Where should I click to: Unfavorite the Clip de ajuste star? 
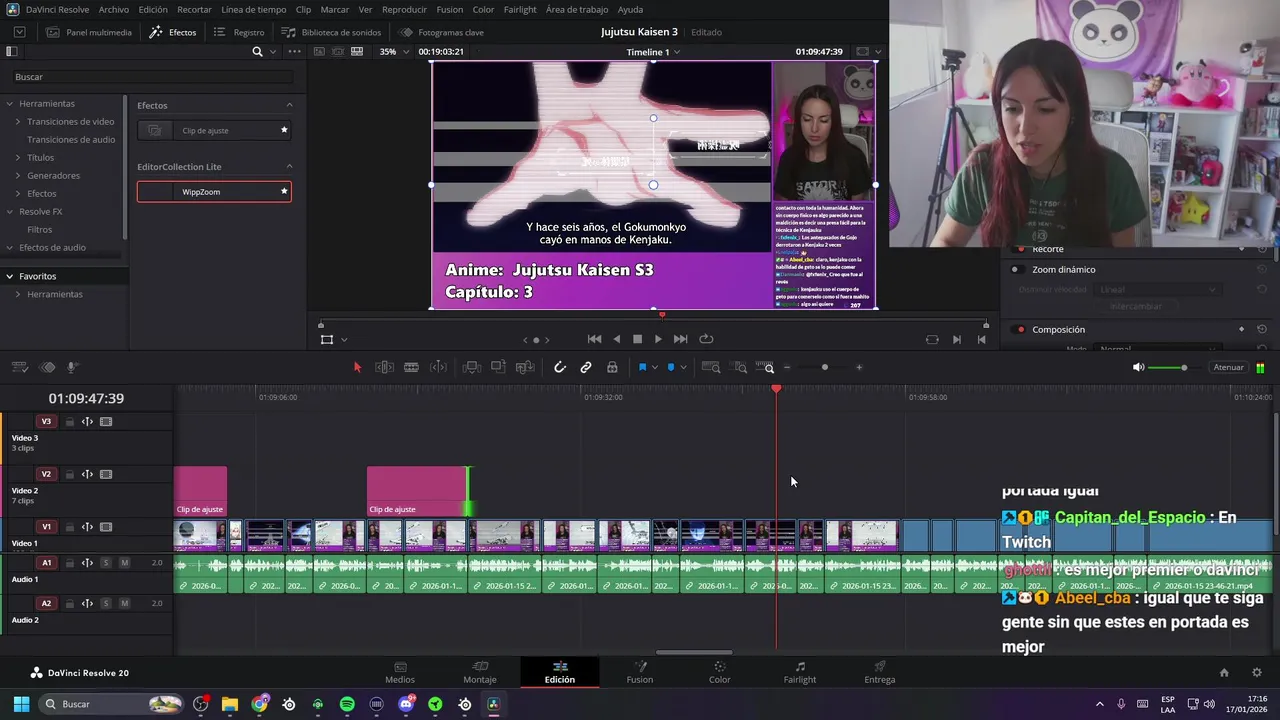point(284,130)
